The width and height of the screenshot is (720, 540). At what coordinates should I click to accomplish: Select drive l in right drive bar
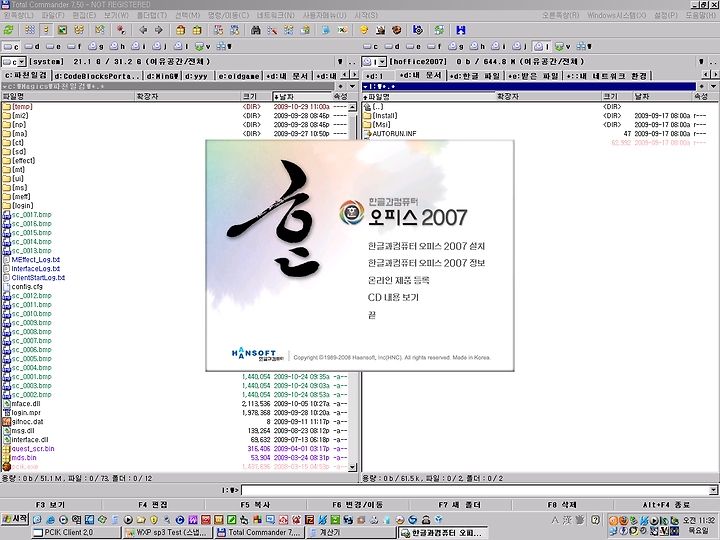pyautogui.click(x=542, y=46)
